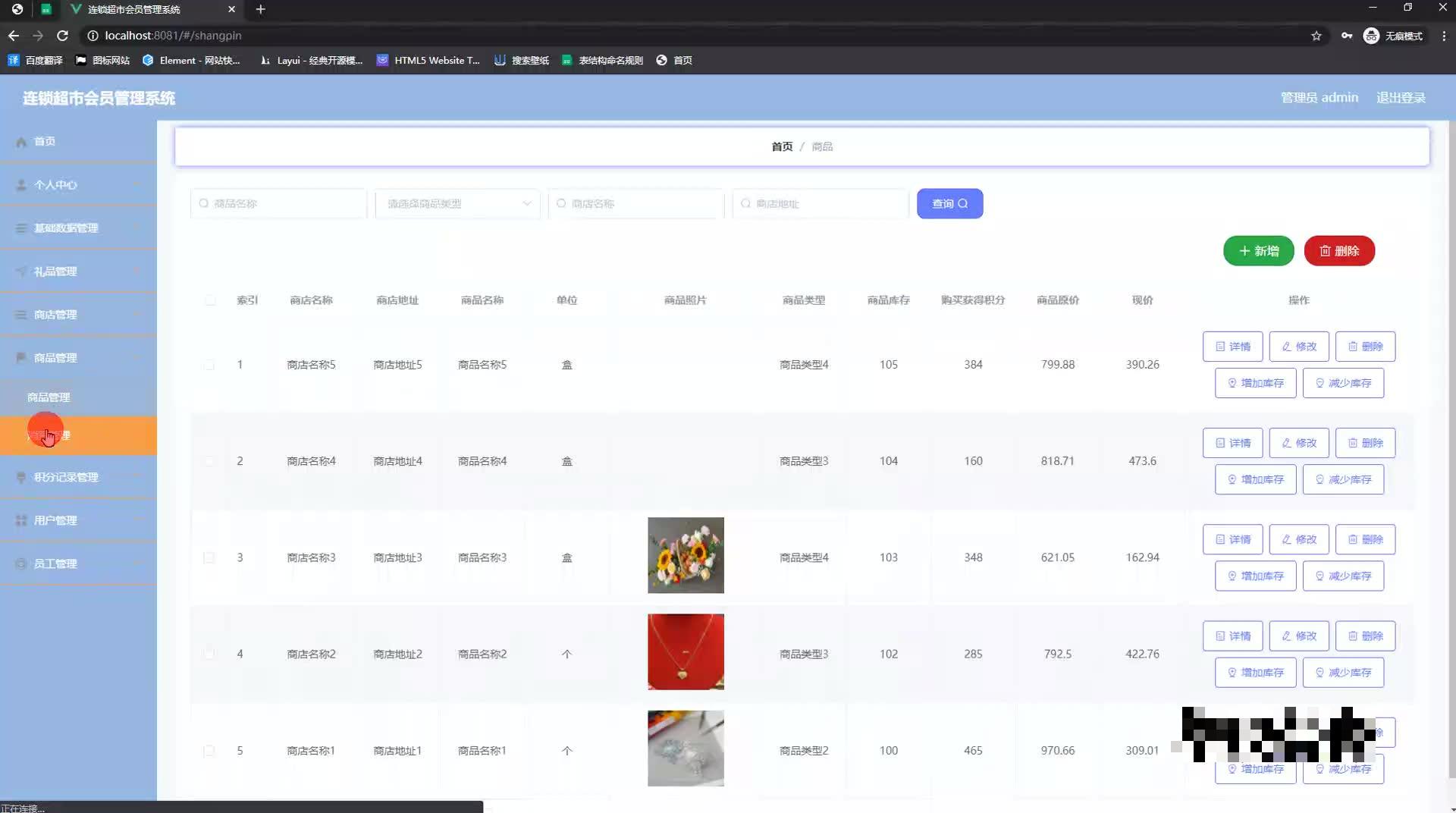Click the 礼品管理 arrow icon
Image resolution: width=1456 pixels, height=813 pixels.
pyautogui.click(x=21, y=272)
